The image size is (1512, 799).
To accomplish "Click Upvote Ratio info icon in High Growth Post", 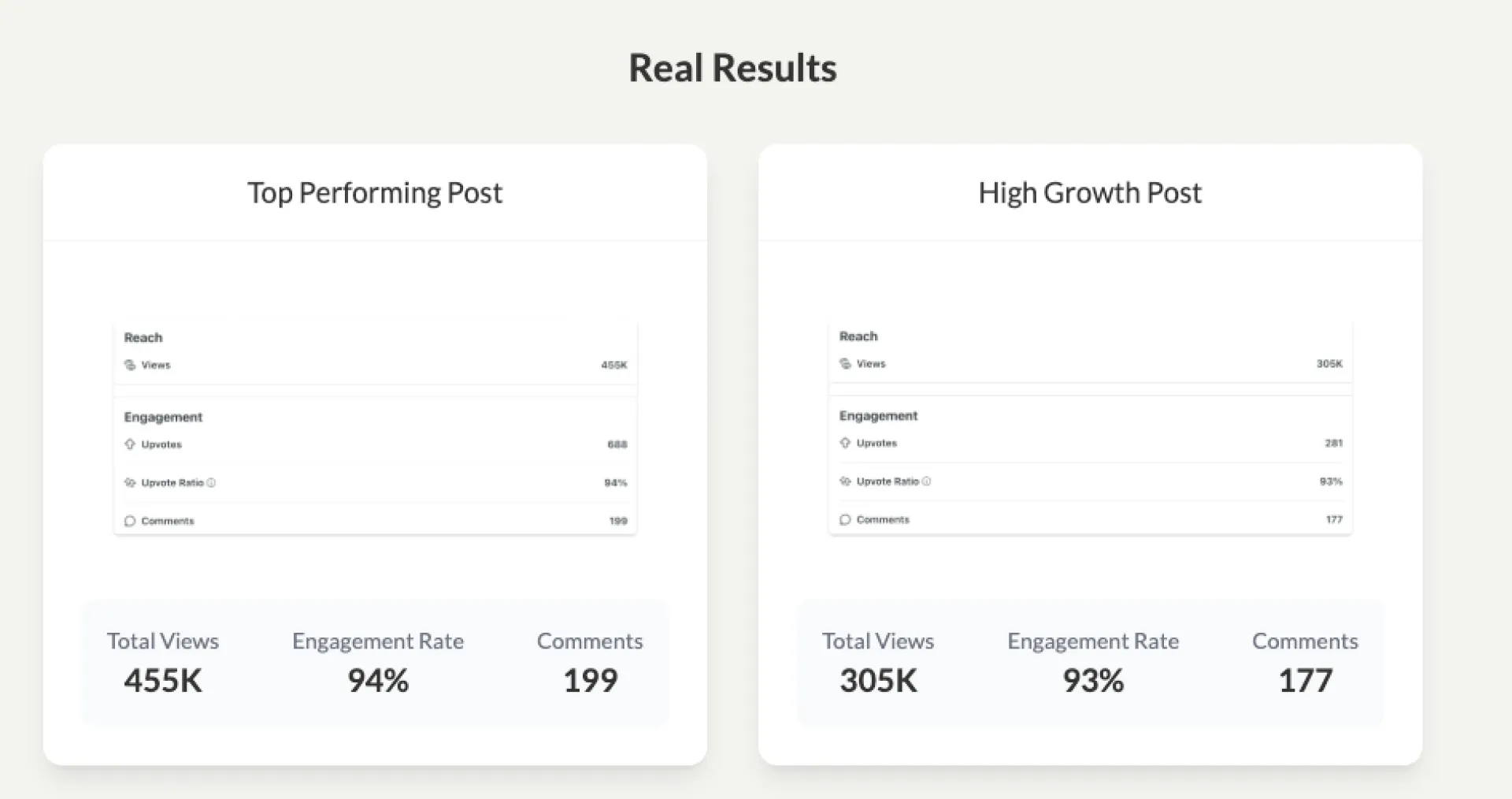I will pyautogui.click(x=926, y=481).
